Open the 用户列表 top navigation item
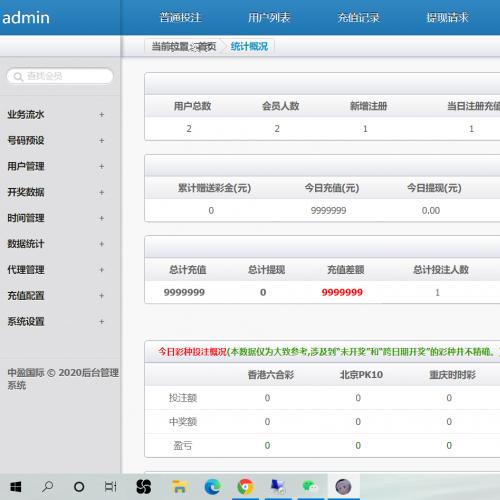 click(269, 18)
